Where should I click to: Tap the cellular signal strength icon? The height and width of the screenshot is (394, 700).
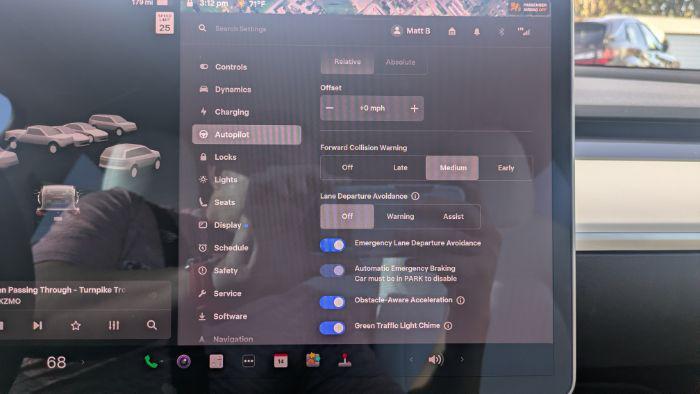pos(524,31)
